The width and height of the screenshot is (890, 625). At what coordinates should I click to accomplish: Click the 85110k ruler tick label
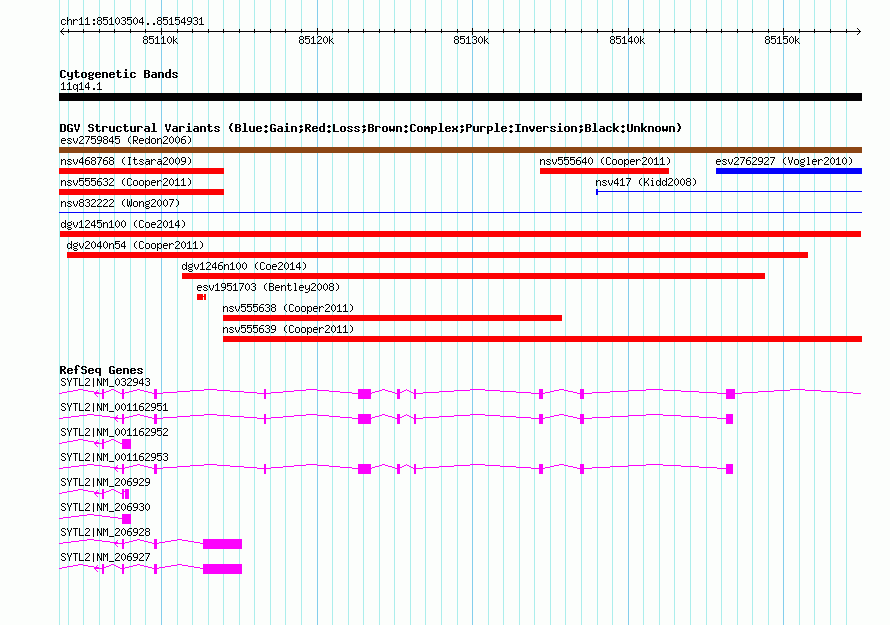coord(160,40)
